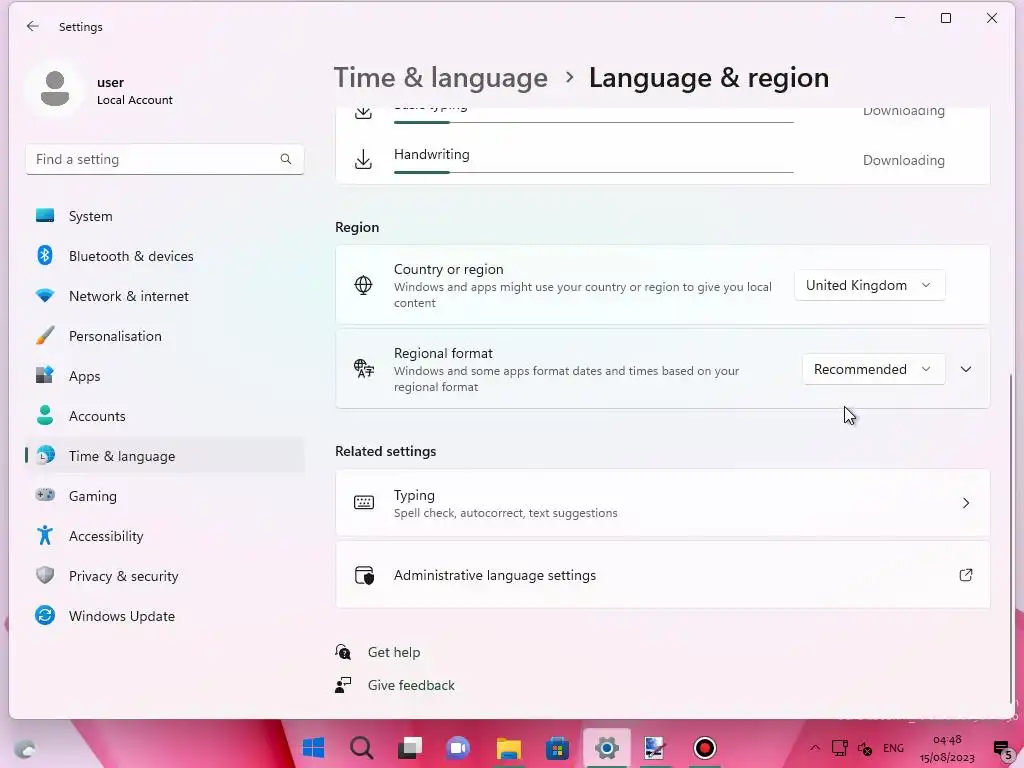
Task: Click the muted volume tray icon
Action: point(865,748)
